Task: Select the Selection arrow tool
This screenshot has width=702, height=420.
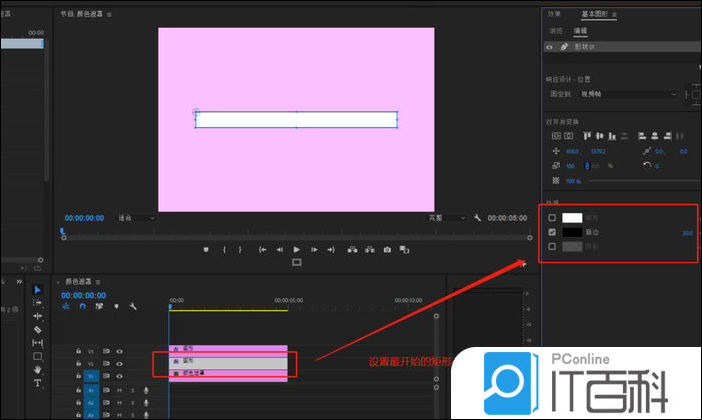Action: pos(38,290)
